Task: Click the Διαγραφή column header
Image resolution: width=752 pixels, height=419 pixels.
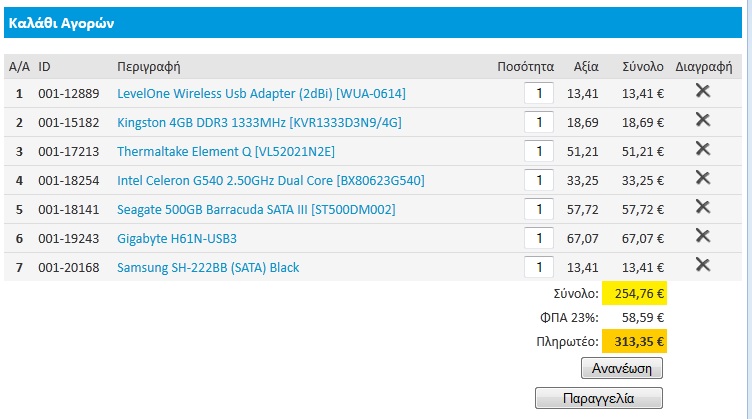Action: point(704,67)
